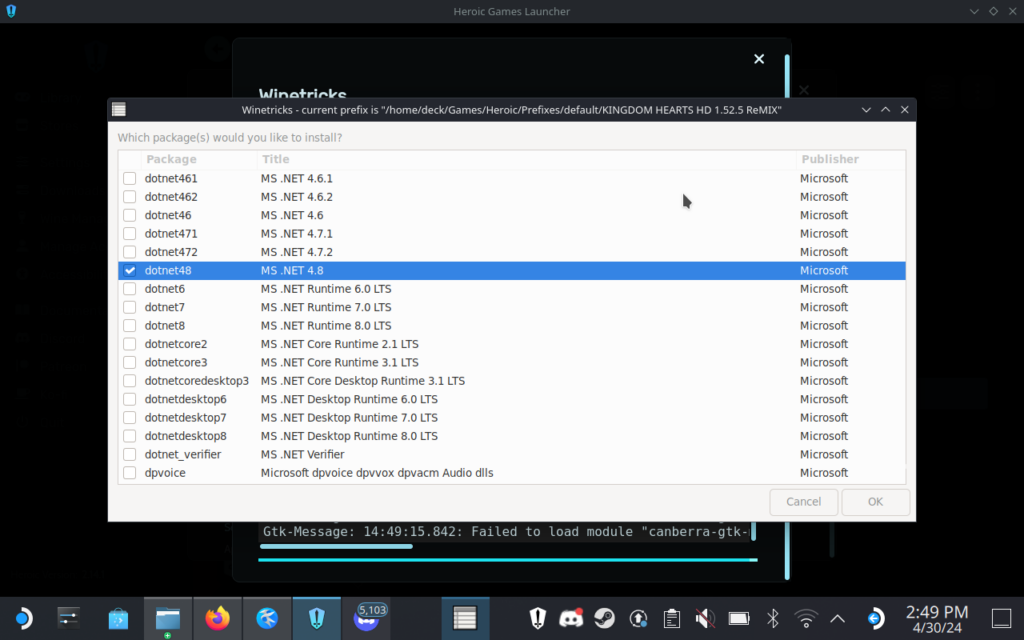Close the Heroic Winetricks dialog with X
This screenshot has width=1024, height=640.
pyautogui.click(x=759, y=59)
